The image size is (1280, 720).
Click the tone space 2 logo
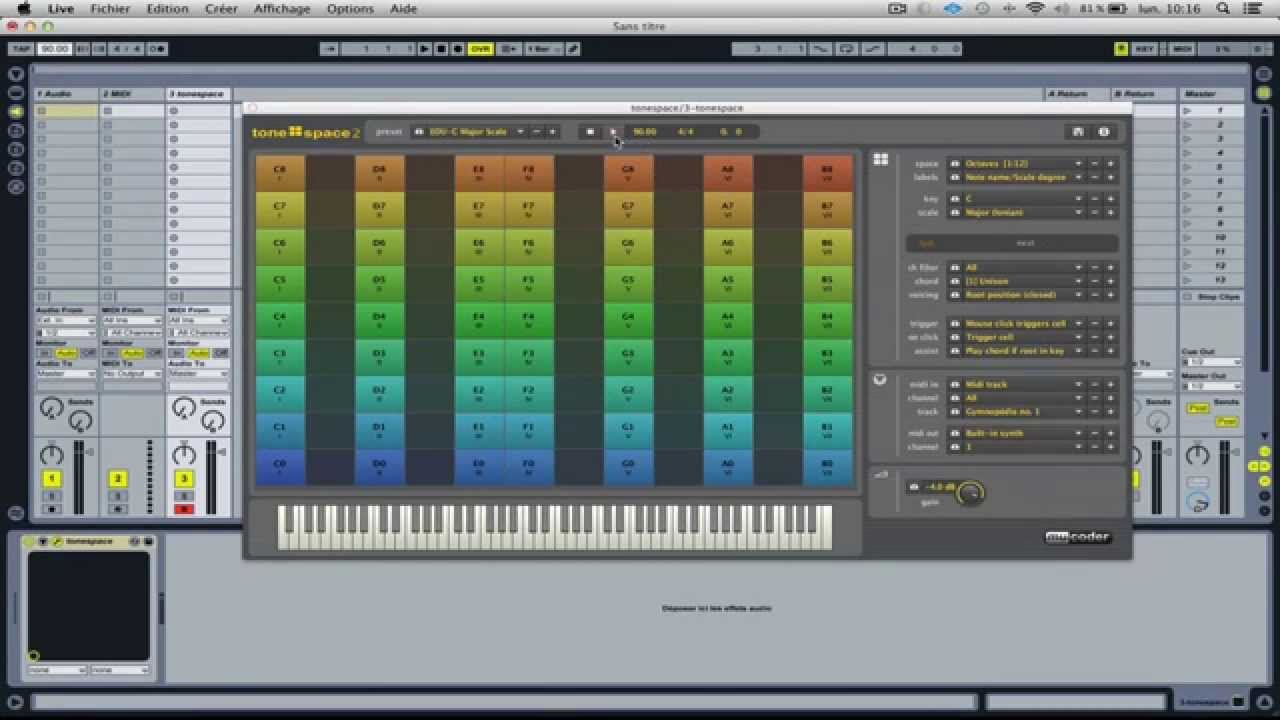click(x=305, y=132)
